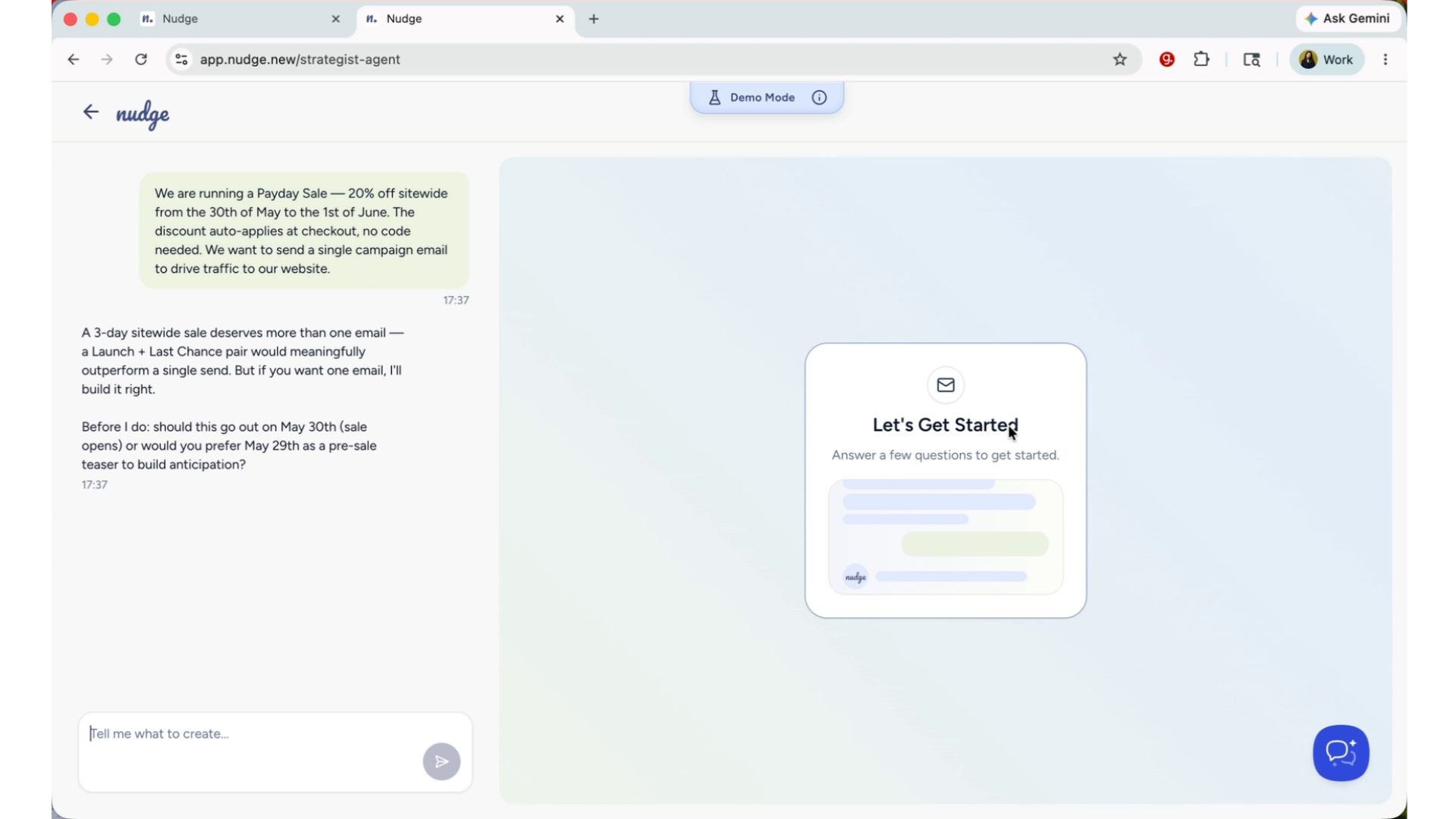Open the Work profile button
Screen dimensions: 1456x819
click(x=1327, y=59)
